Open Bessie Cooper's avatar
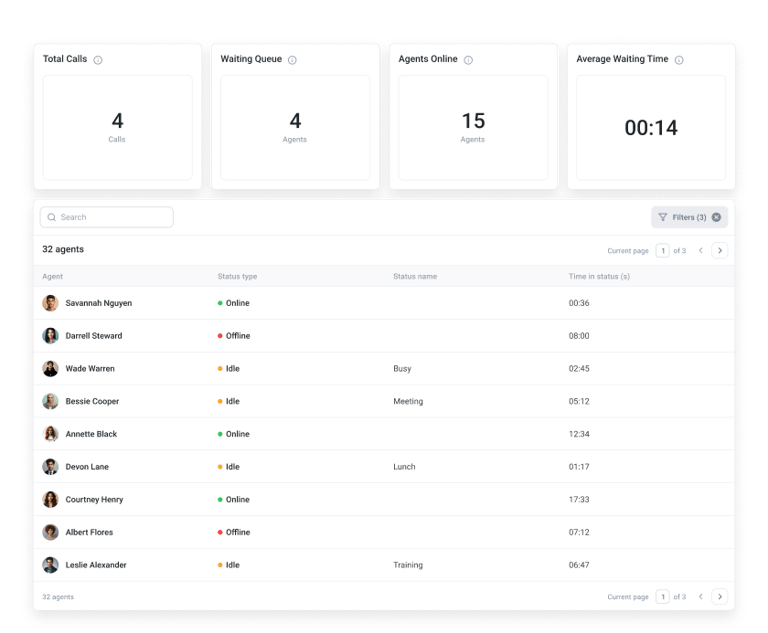Image resolution: width=768 pixels, height=633 pixels. click(x=50, y=401)
